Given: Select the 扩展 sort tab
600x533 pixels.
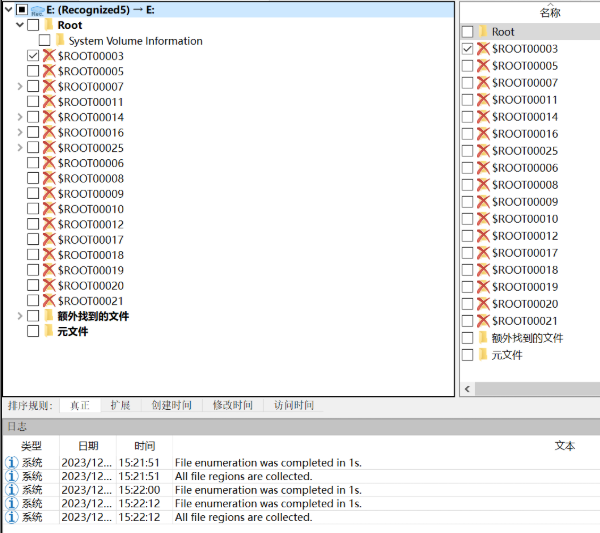Looking at the screenshot, I should [x=120, y=405].
